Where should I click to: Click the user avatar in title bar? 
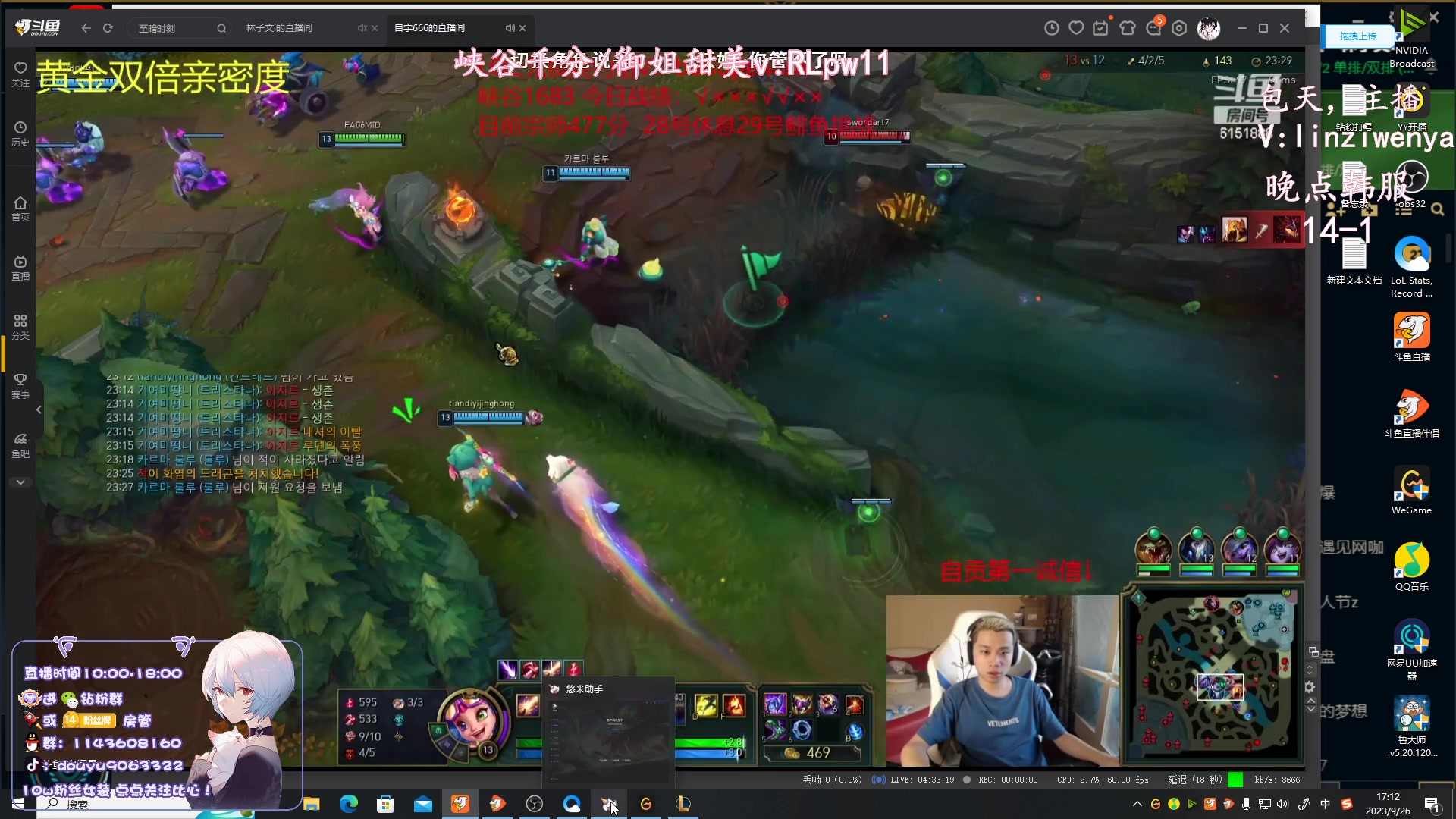coord(1208,28)
